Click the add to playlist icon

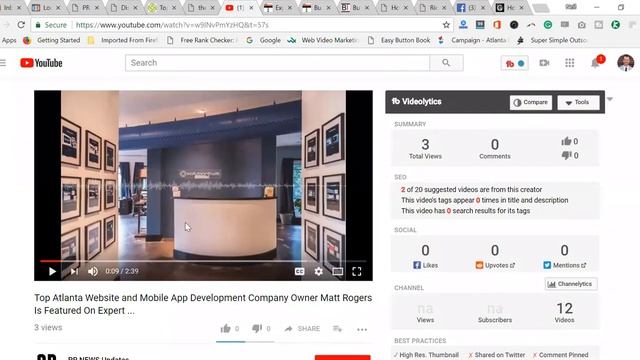point(337,329)
